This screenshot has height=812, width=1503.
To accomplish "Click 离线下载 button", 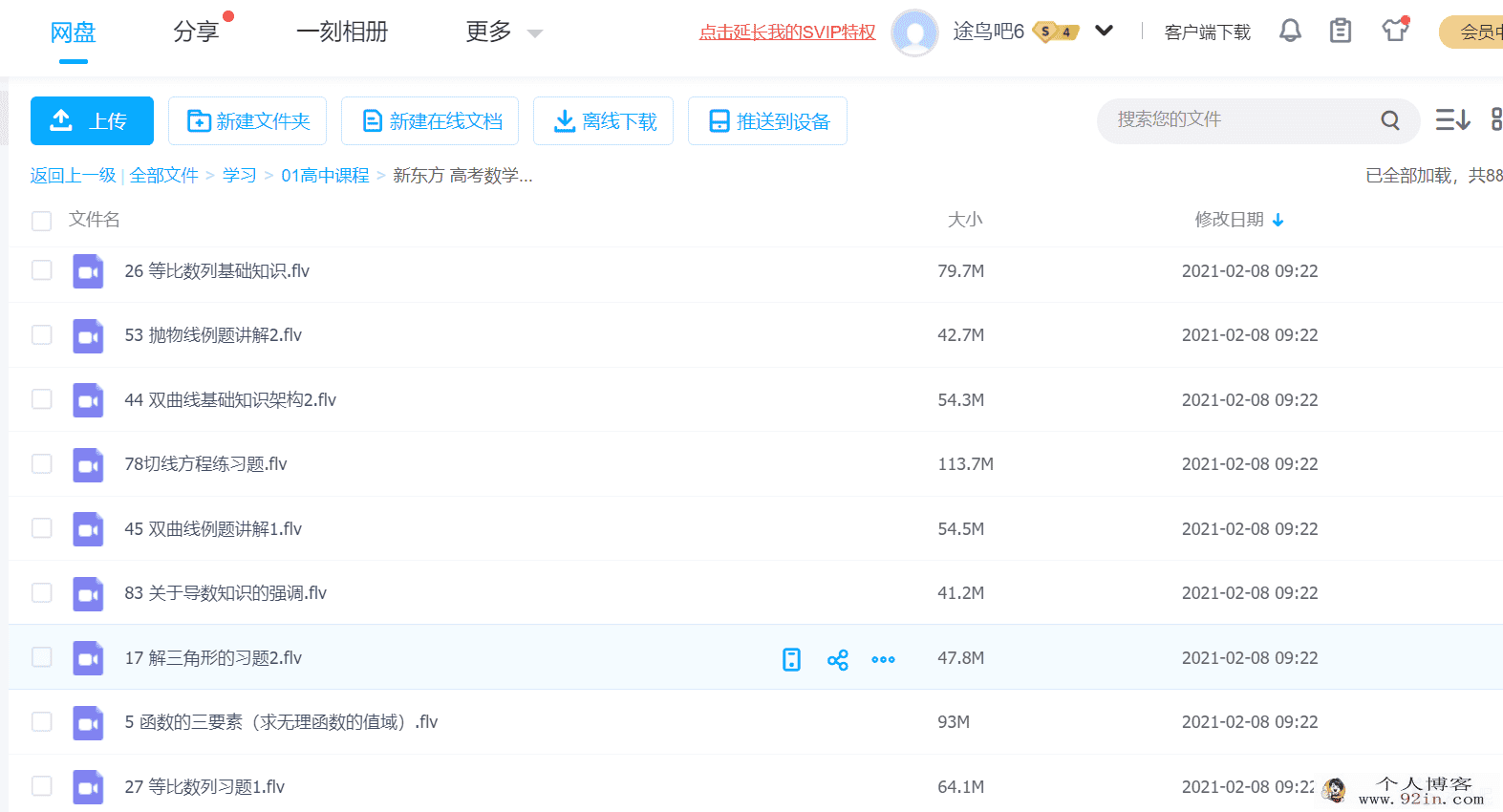I will [603, 120].
